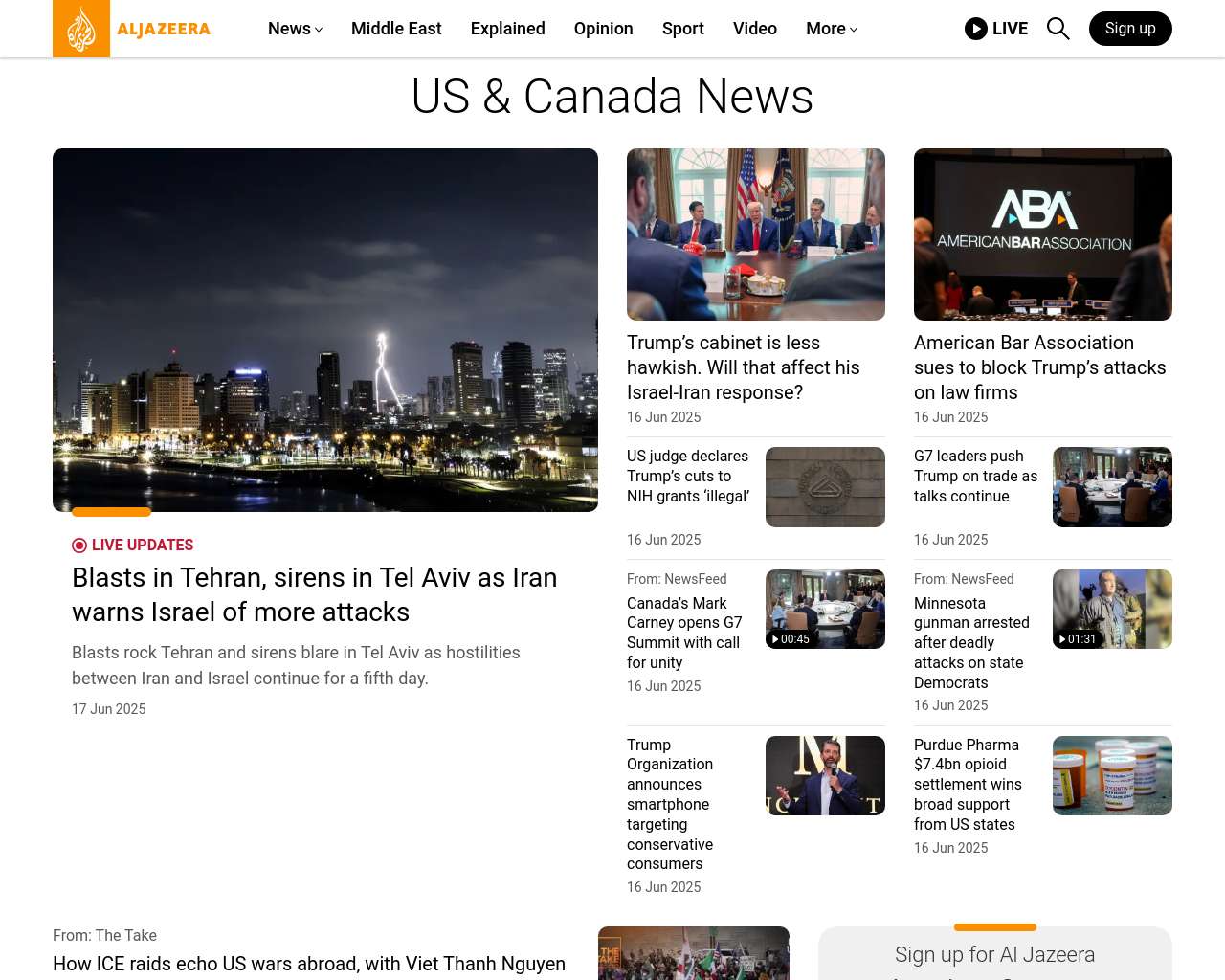The height and width of the screenshot is (980, 1225).
Task: Click the Trump Organization smartphone thumbnail
Action: point(825,775)
